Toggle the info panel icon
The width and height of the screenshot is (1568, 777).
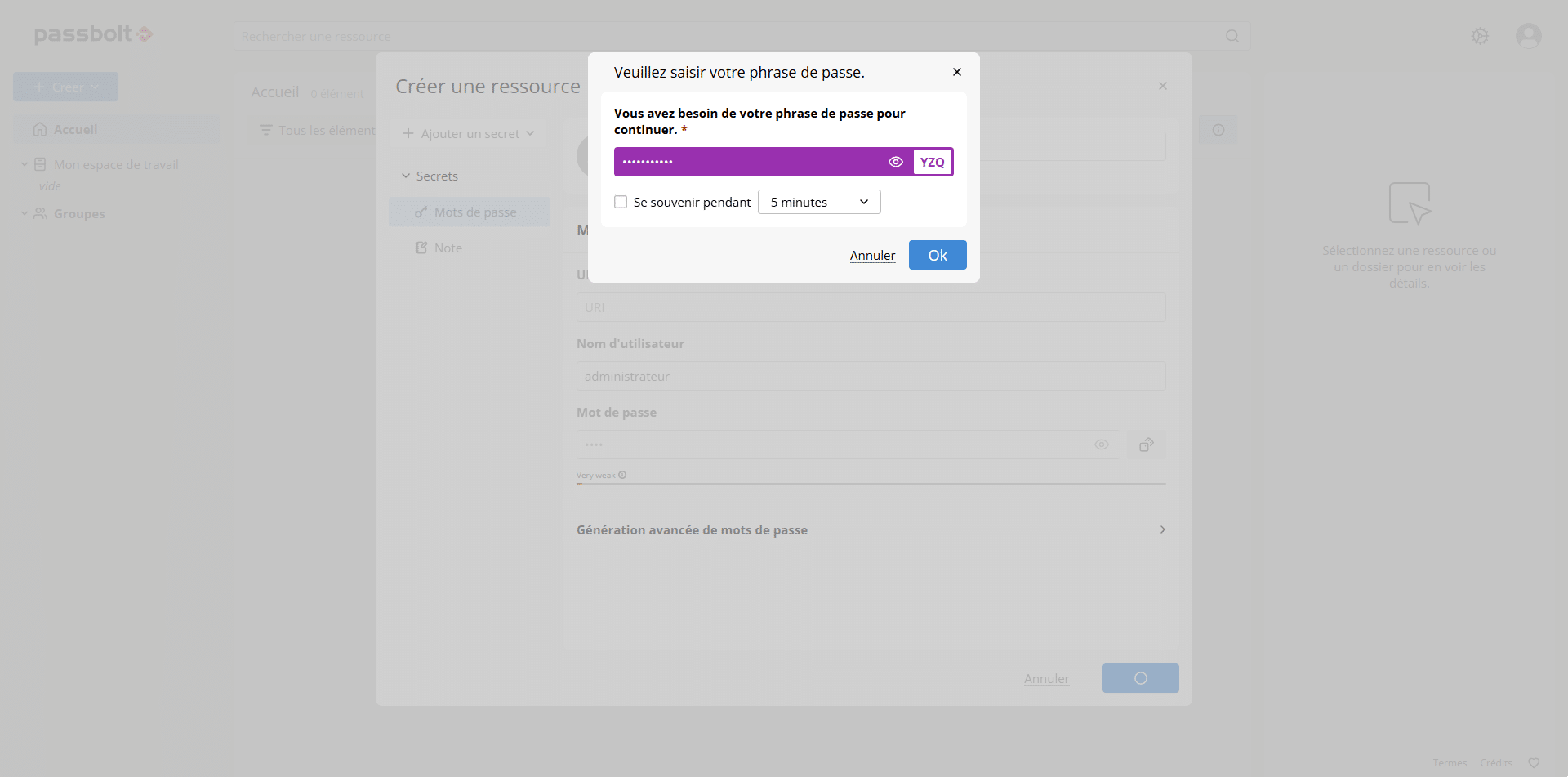(x=1218, y=130)
